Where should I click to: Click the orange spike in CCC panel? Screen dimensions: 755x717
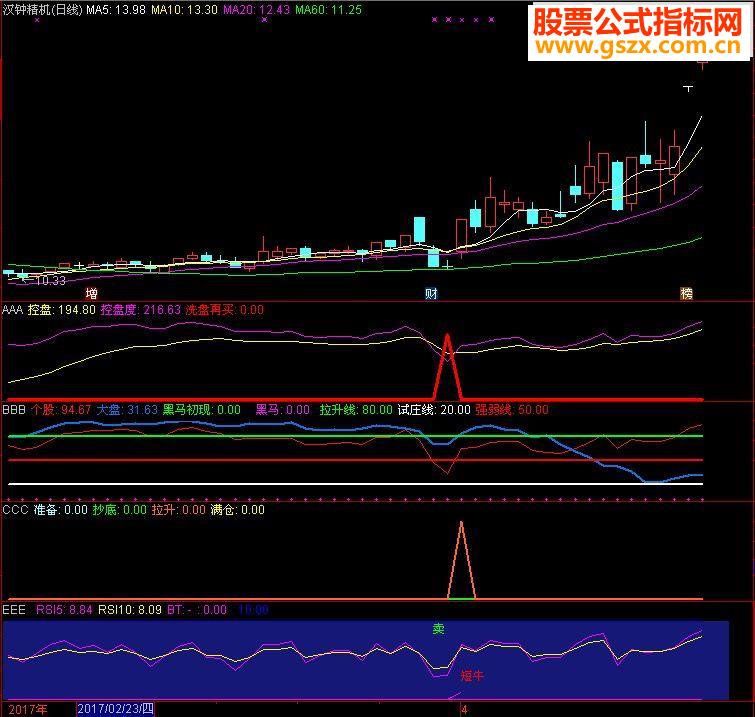[x=461, y=559]
